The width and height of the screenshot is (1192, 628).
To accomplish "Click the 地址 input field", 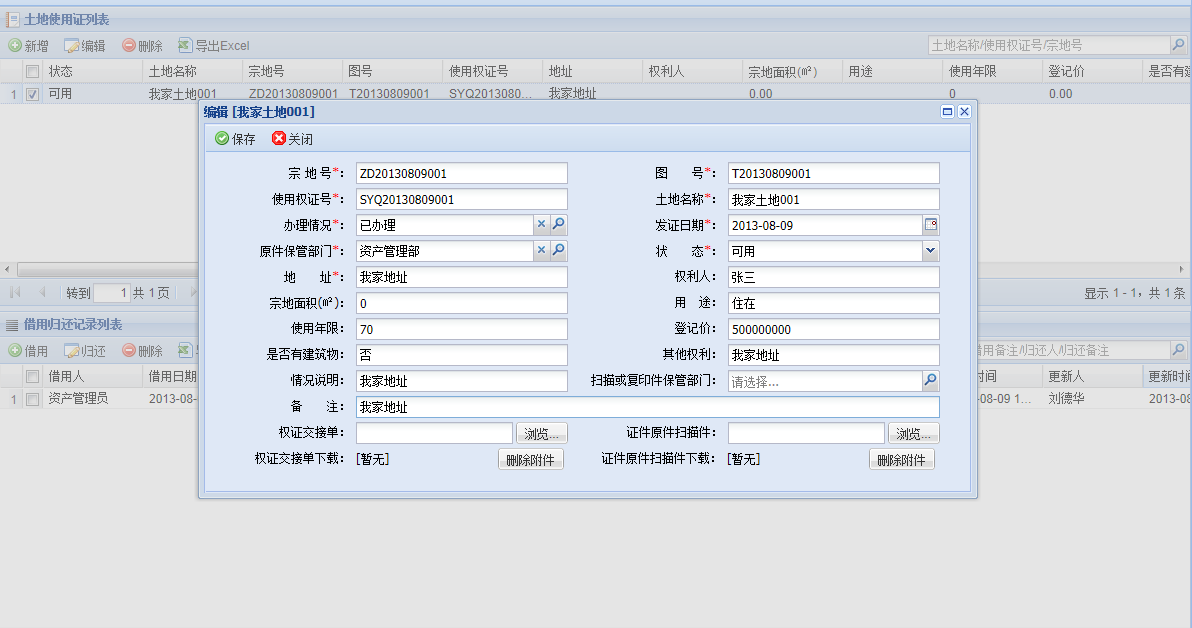I will pos(461,277).
